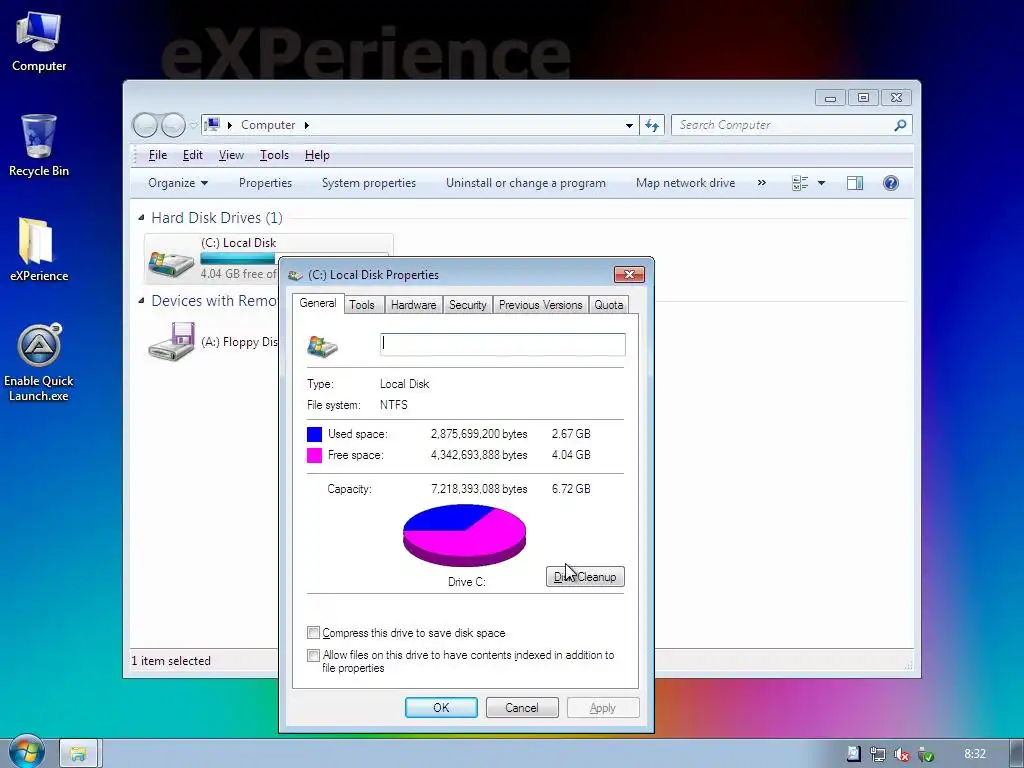Open the Help menu
The image size is (1024, 768).
(317, 155)
